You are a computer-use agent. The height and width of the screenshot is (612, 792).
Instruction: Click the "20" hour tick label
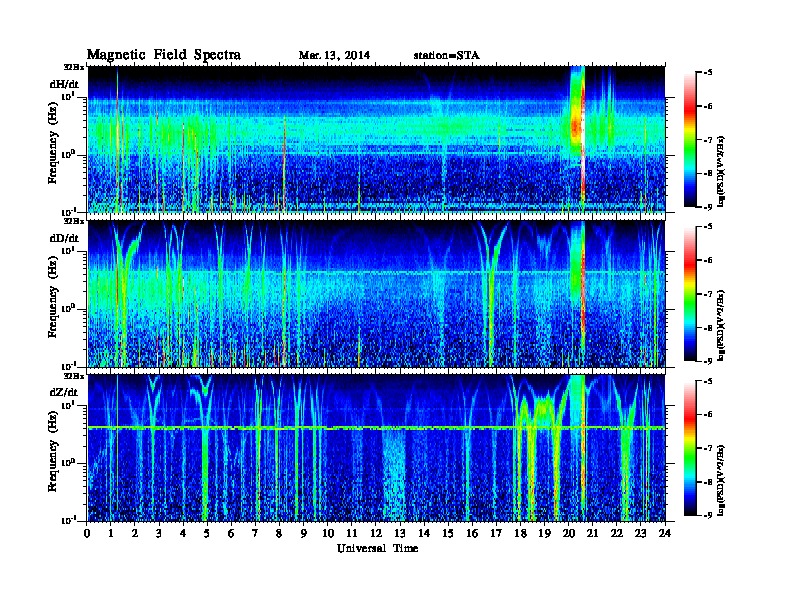[x=569, y=534]
